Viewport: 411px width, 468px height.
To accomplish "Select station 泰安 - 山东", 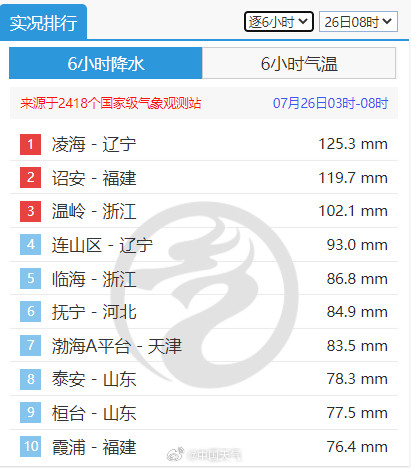I will [x=94, y=379].
